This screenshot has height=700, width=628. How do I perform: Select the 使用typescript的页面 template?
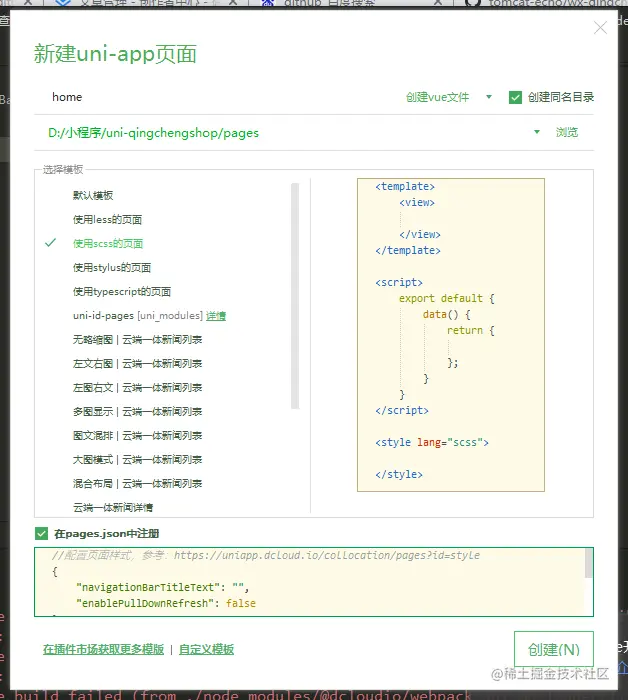click(121, 292)
